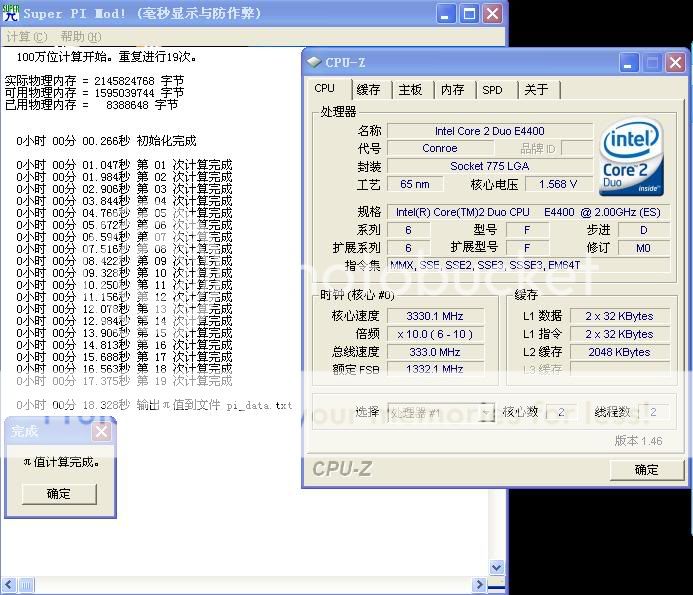Click the 实际物理内存 2145824768 字节 line
693x595 pixels.
pyautogui.click(x=94, y=81)
